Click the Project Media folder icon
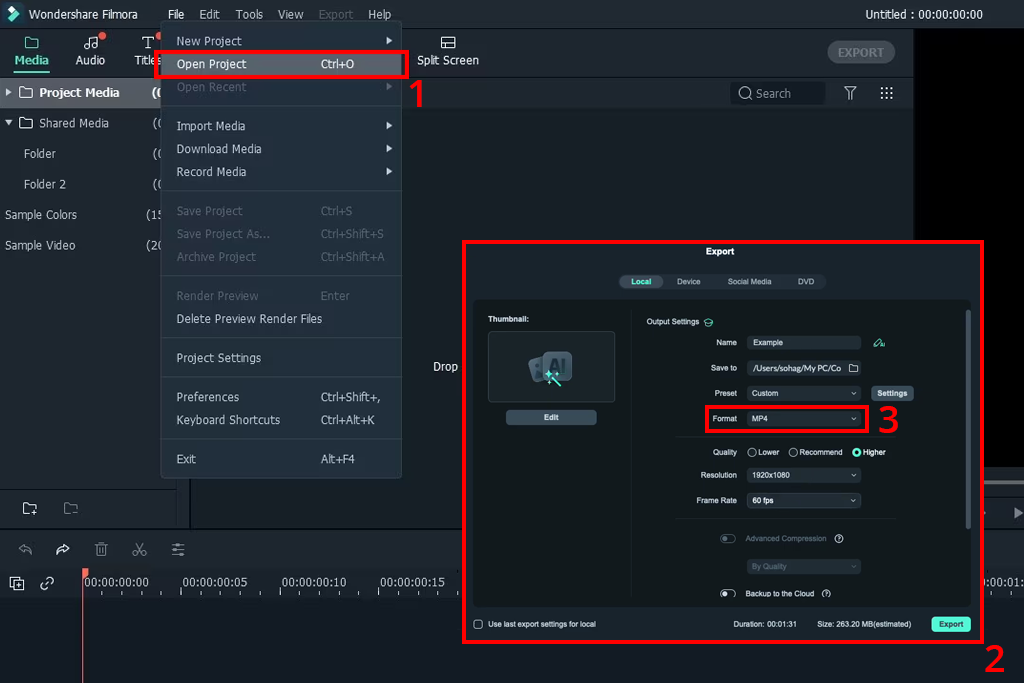Screen dimensions: 1024x683 click(26, 92)
